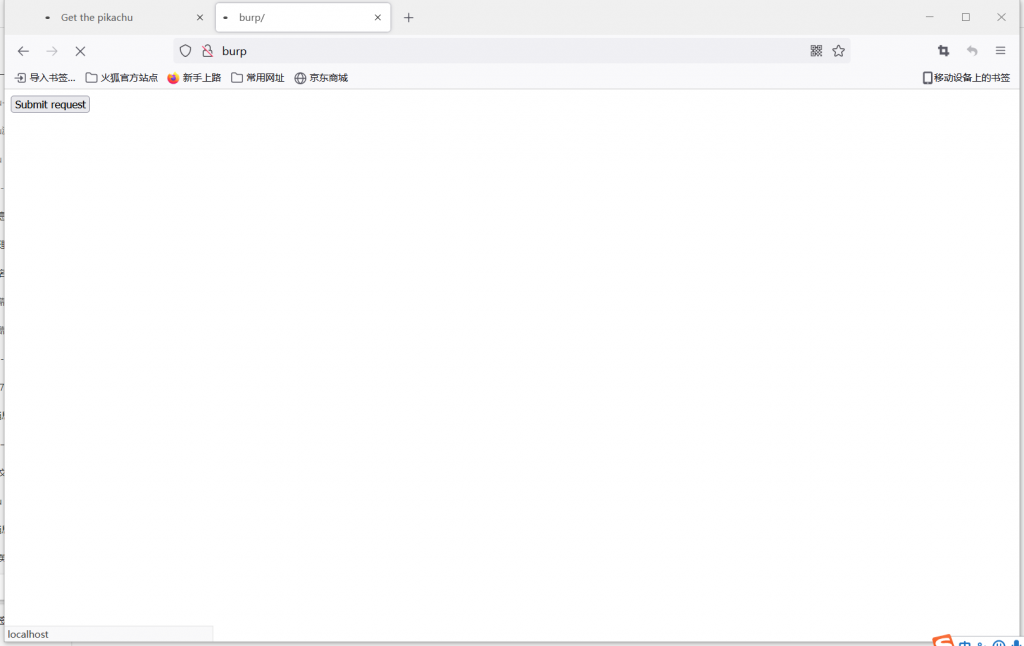Click the 导入书签 bookmark import item
The height and width of the screenshot is (646, 1024).
pyautogui.click(x=45, y=78)
